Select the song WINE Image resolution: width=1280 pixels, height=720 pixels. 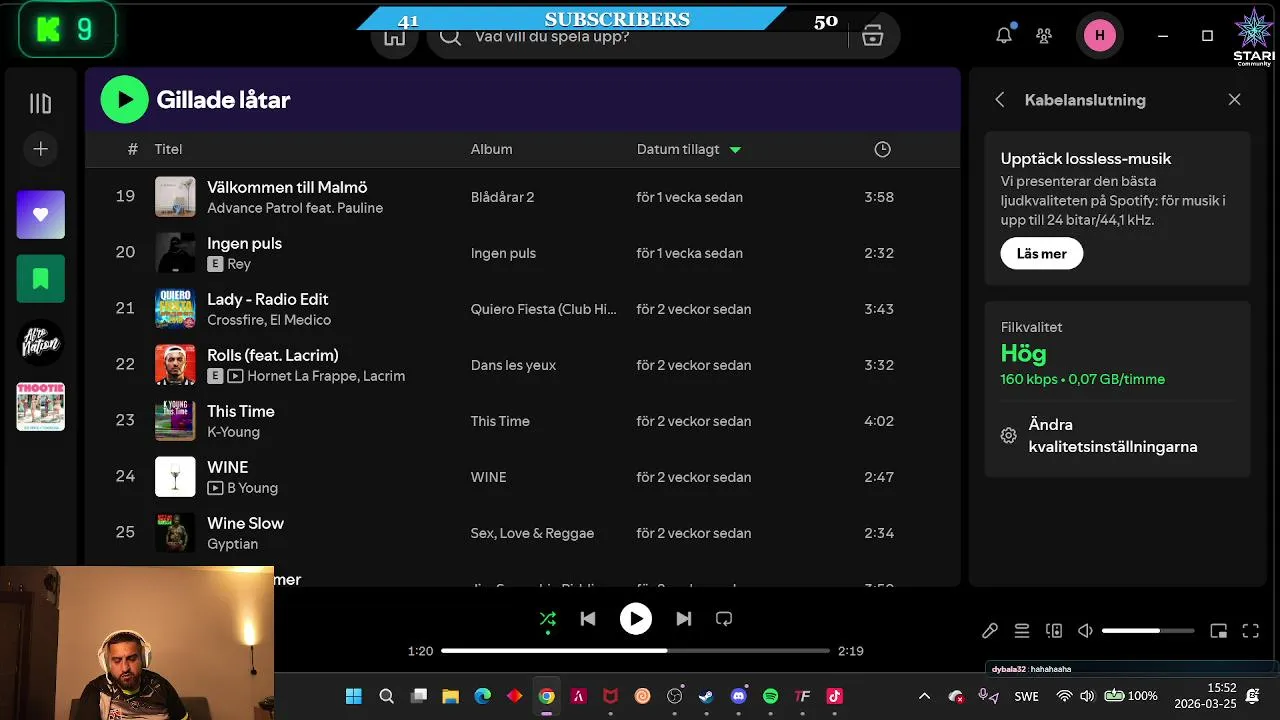(x=227, y=467)
